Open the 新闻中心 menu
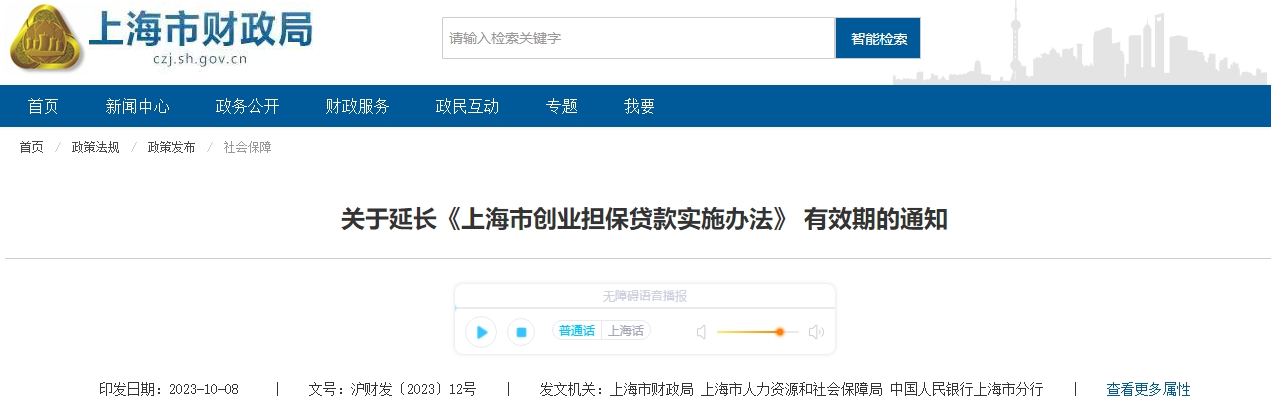The image size is (1271, 403). pos(138,106)
